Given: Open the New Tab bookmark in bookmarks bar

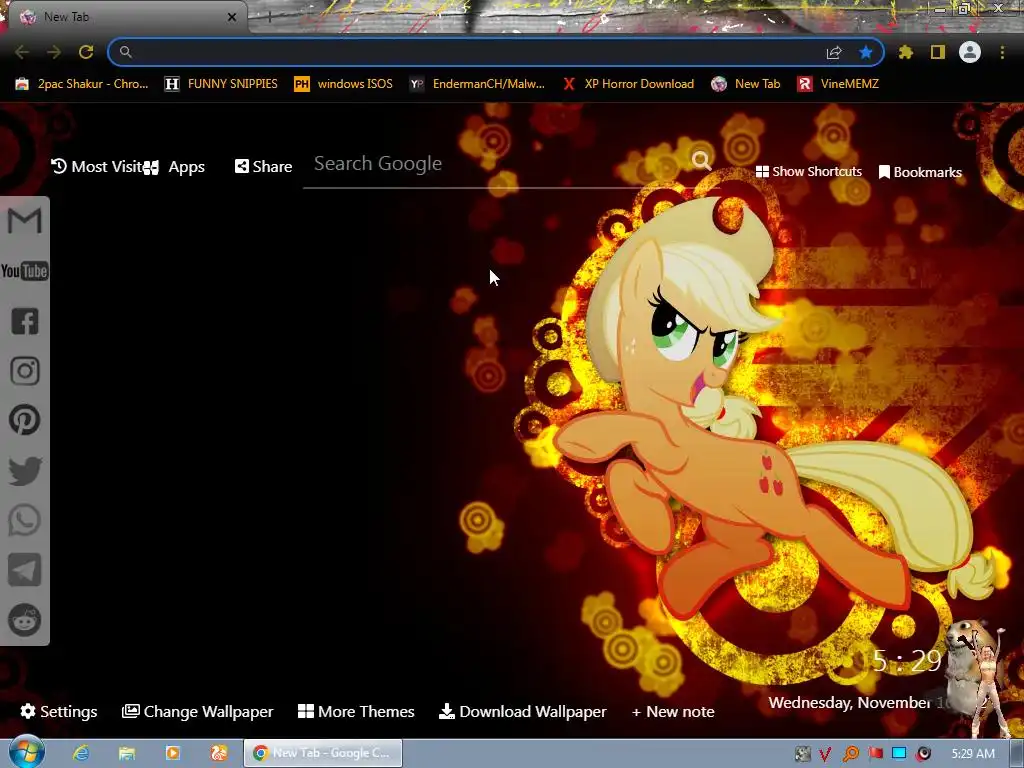Looking at the screenshot, I should pyautogui.click(x=746, y=84).
